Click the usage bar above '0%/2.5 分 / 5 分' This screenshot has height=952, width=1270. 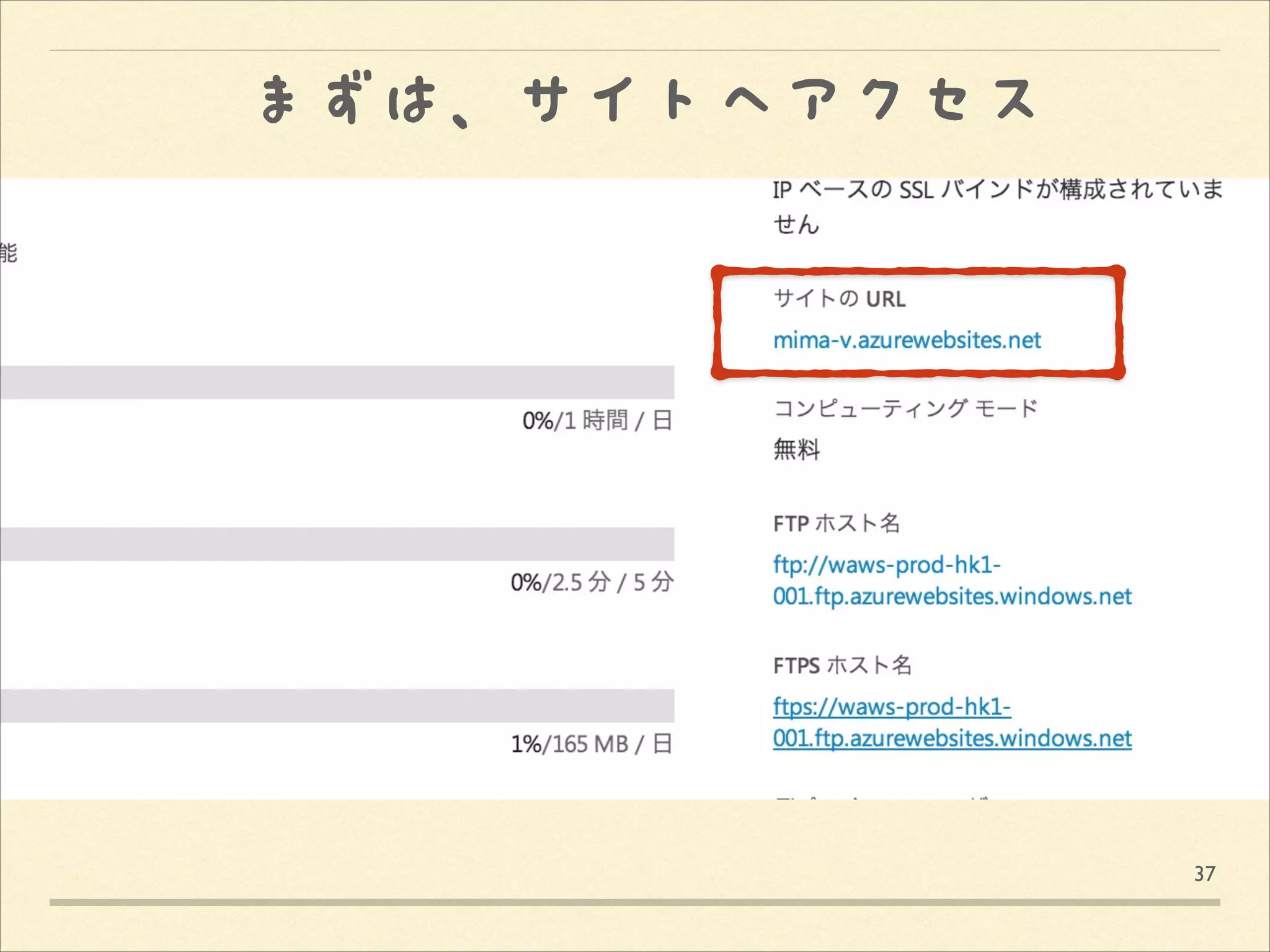337,544
